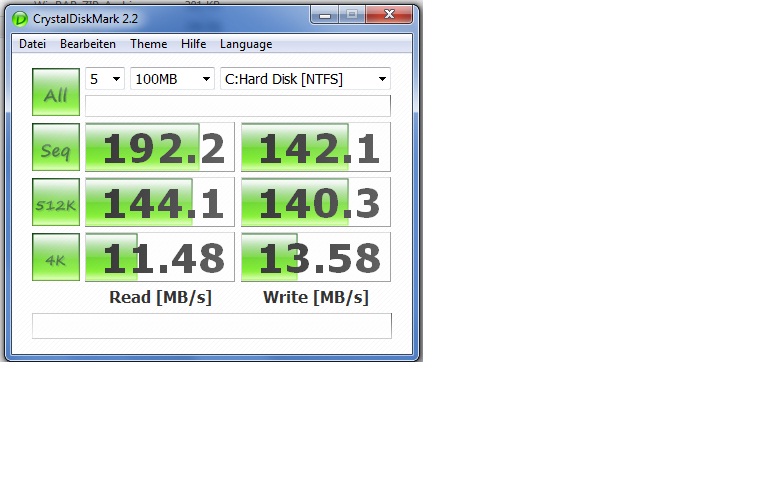
Task: Start the Seq sequential test
Action: pyautogui.click(x=56, y=147)
